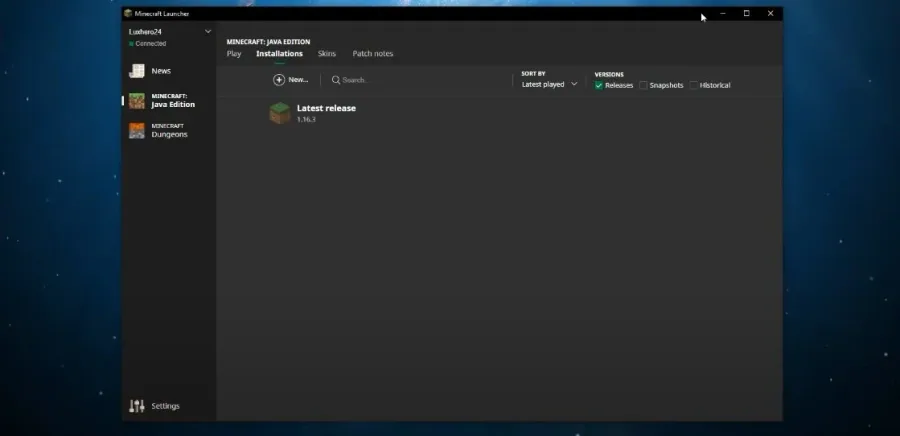Select the Latest release grass block icon
The height and width of the screenshot is (436, 900).
point(280,113)
